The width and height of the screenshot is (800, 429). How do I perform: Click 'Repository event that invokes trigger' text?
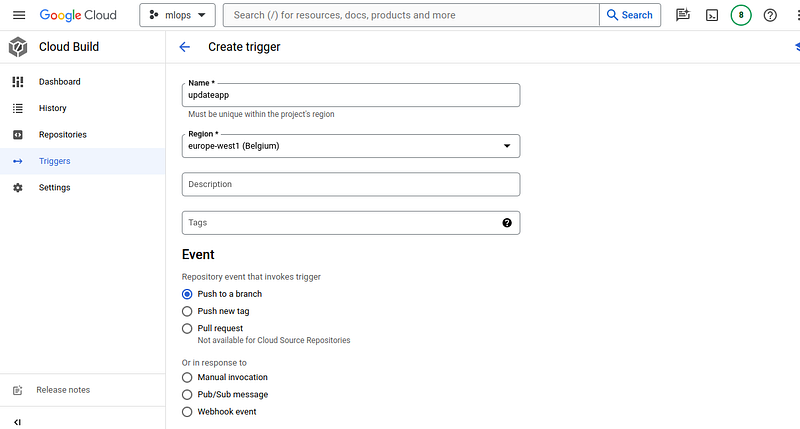251,277
